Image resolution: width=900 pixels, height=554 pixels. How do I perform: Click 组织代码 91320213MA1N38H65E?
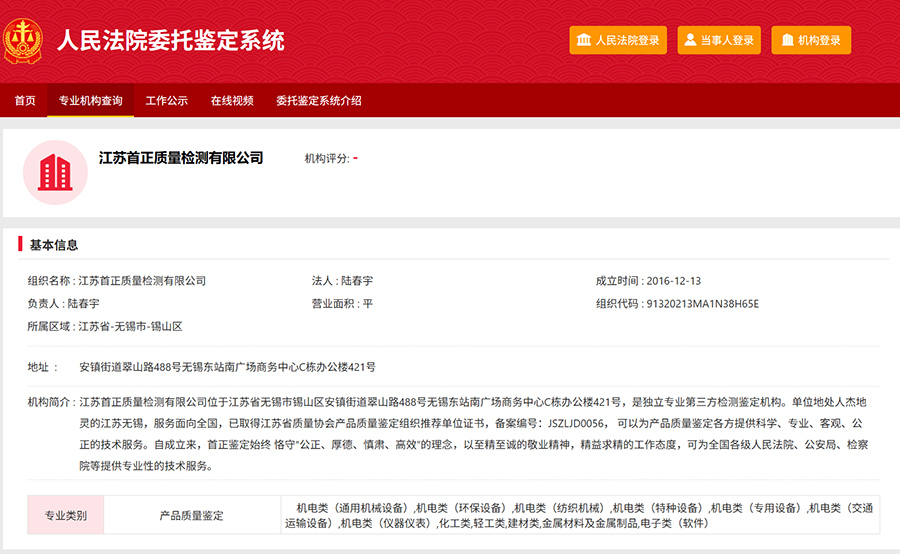coord(703,304)
